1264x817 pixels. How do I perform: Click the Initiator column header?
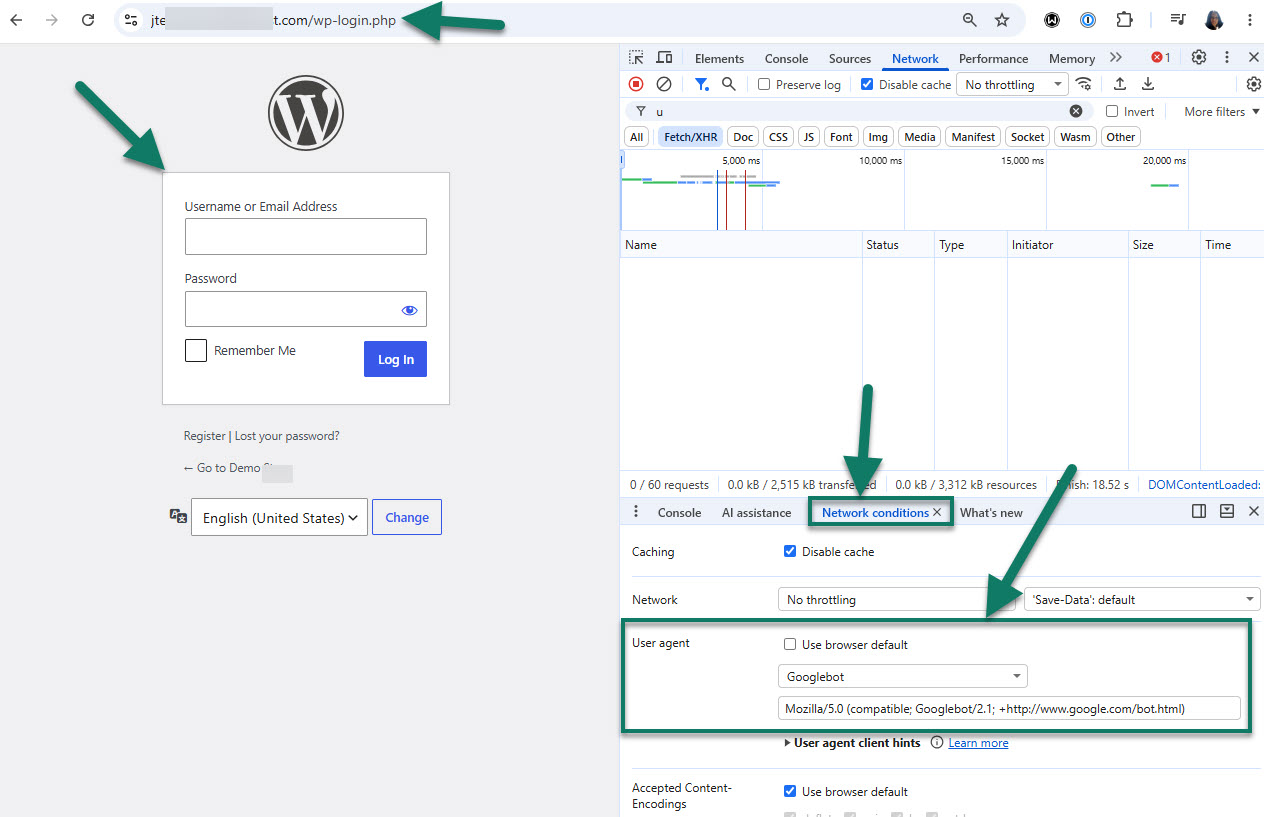click(1067, 244)
